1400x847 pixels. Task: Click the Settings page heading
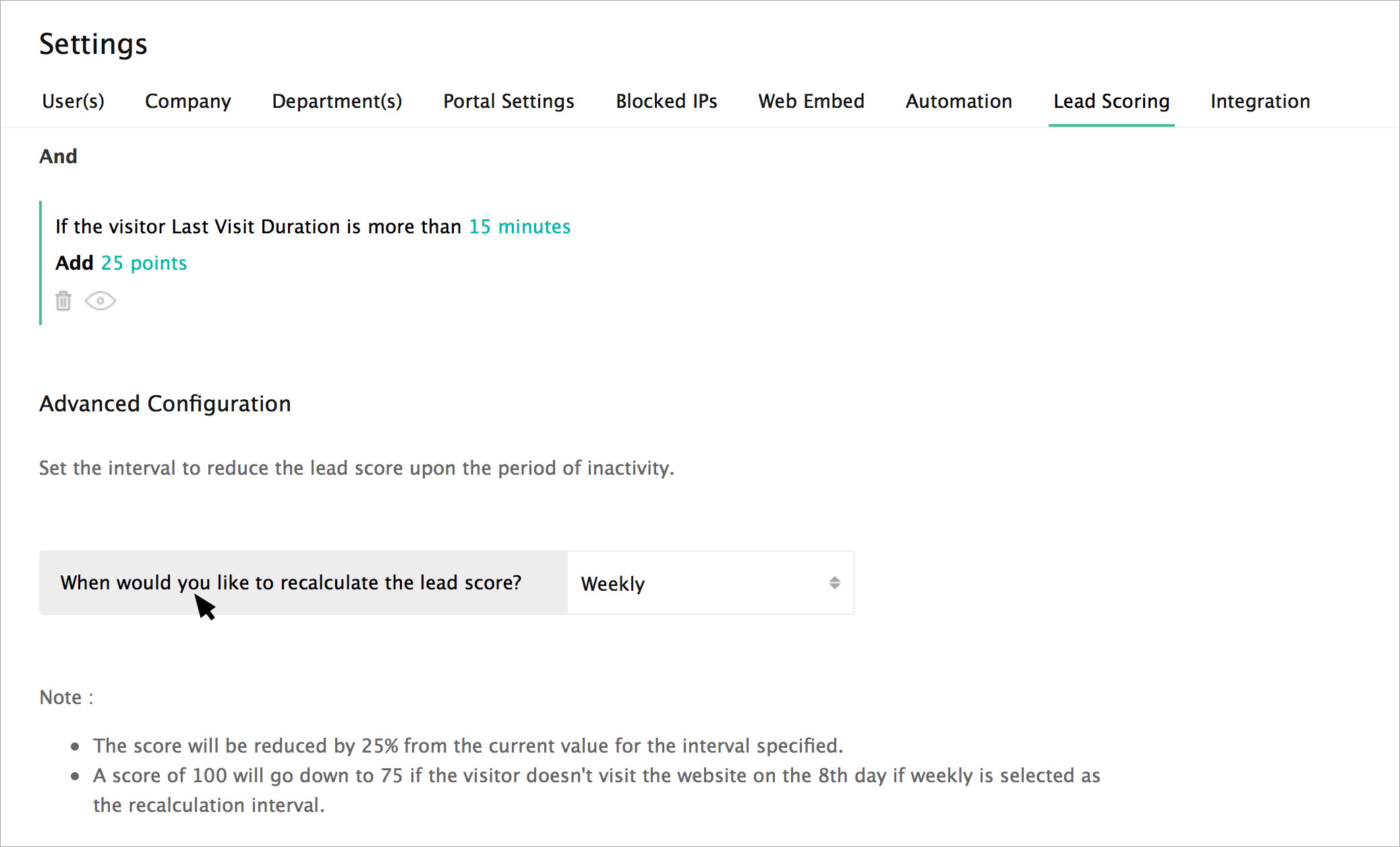pos(93,45)
